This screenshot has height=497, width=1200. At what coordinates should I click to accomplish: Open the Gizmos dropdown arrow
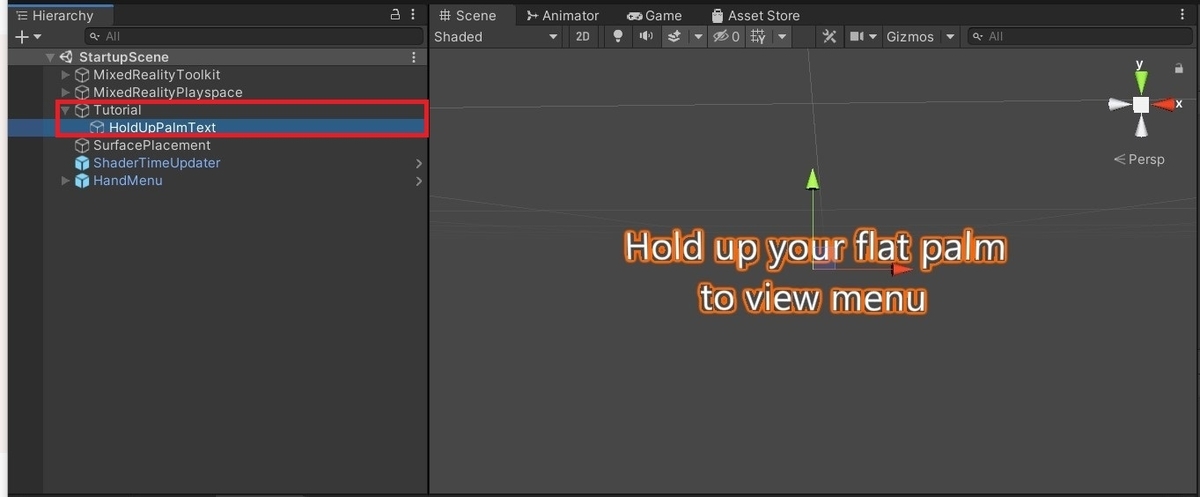pos(950,37)
